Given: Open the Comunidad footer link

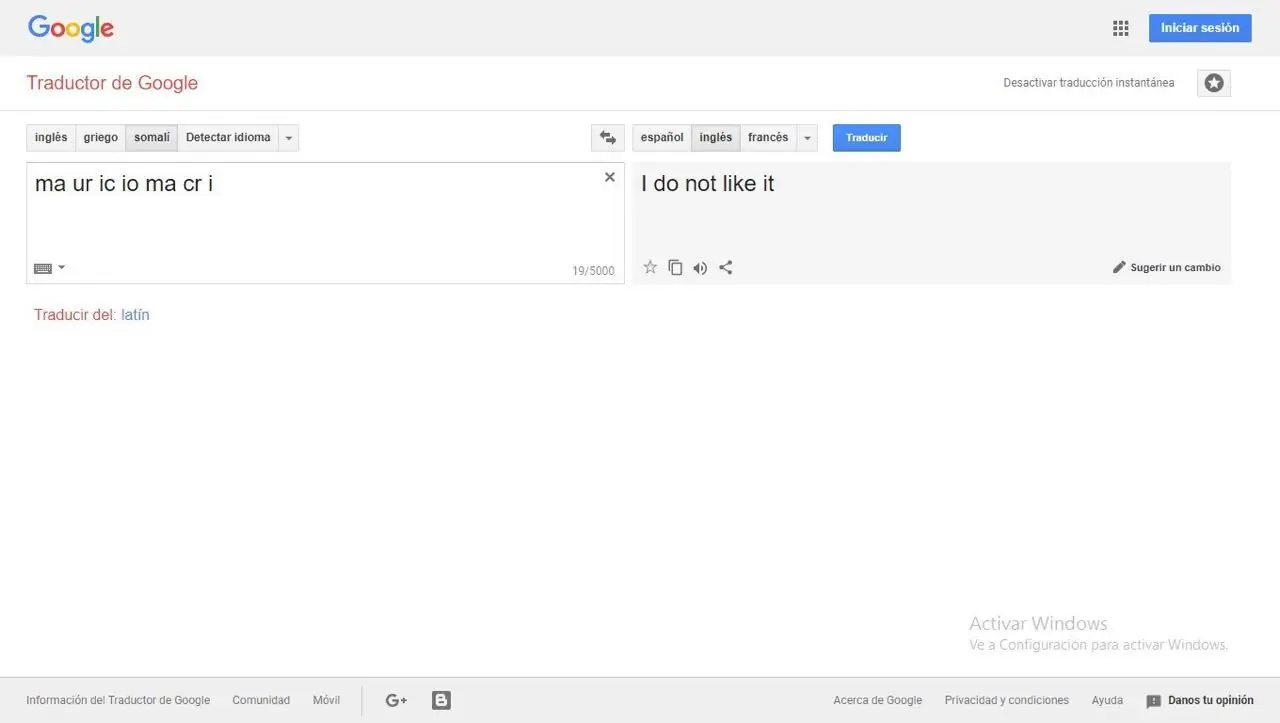Looking at the screenshot, I should coord(261,700).
